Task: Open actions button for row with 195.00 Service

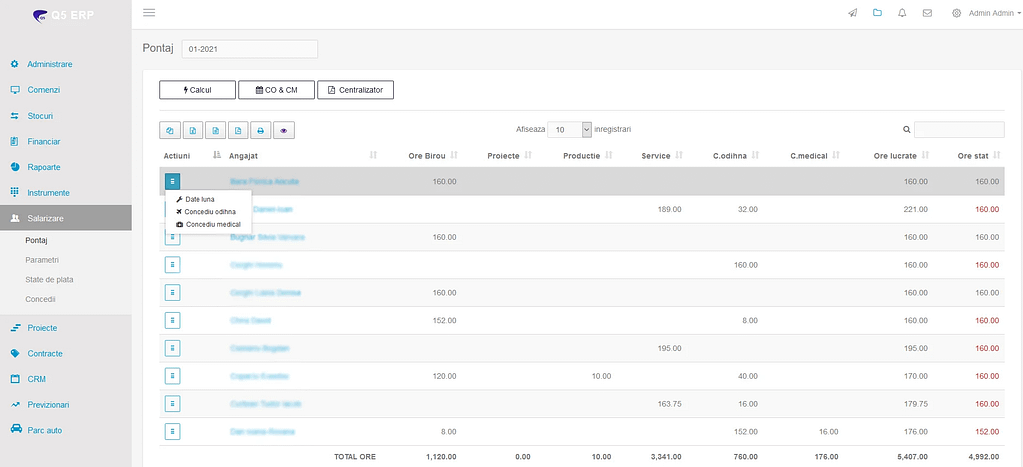Action: click(x=172, y=348)
